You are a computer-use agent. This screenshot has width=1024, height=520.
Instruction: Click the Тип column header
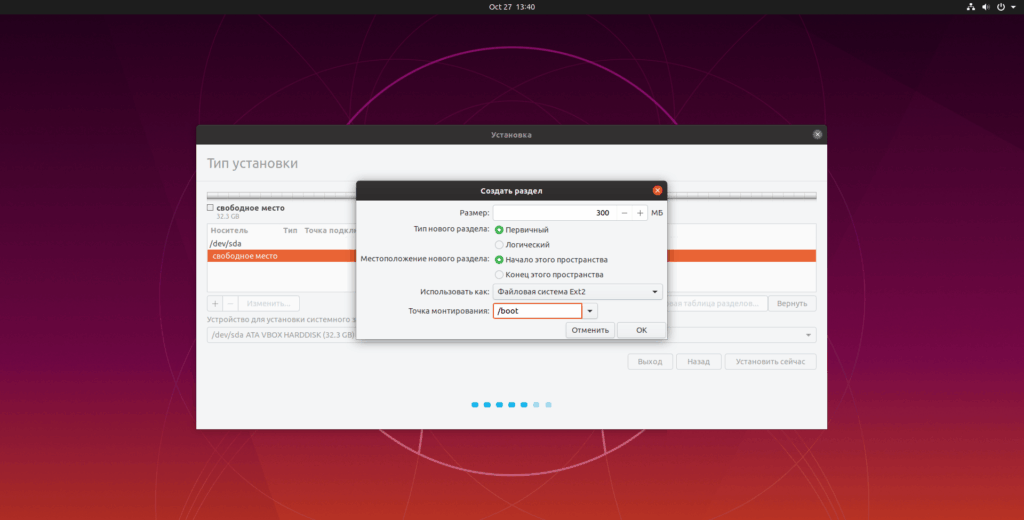coord(290,231)
